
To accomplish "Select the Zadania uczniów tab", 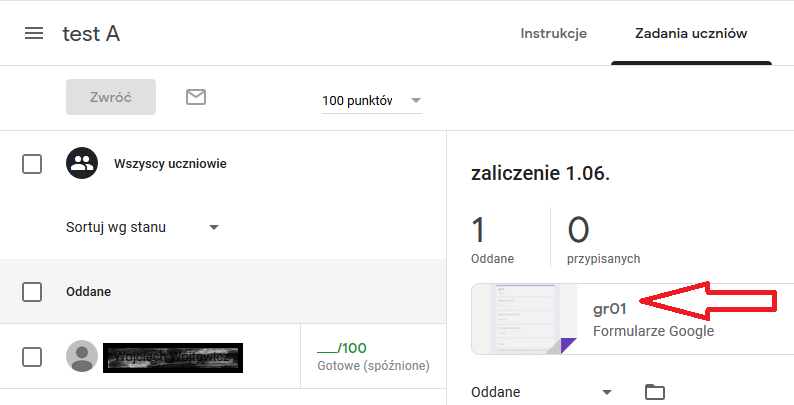I will [691, 33].
